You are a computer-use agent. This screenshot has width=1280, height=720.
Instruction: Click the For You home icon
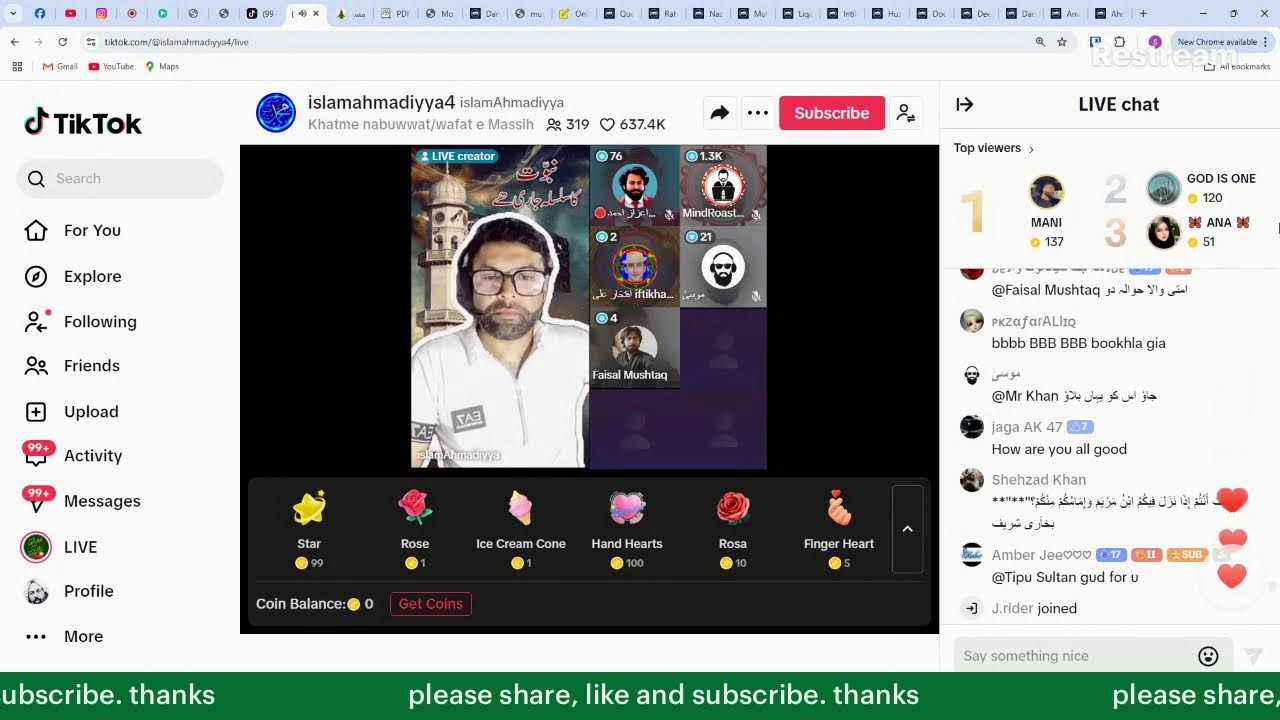tap(36, 230)
